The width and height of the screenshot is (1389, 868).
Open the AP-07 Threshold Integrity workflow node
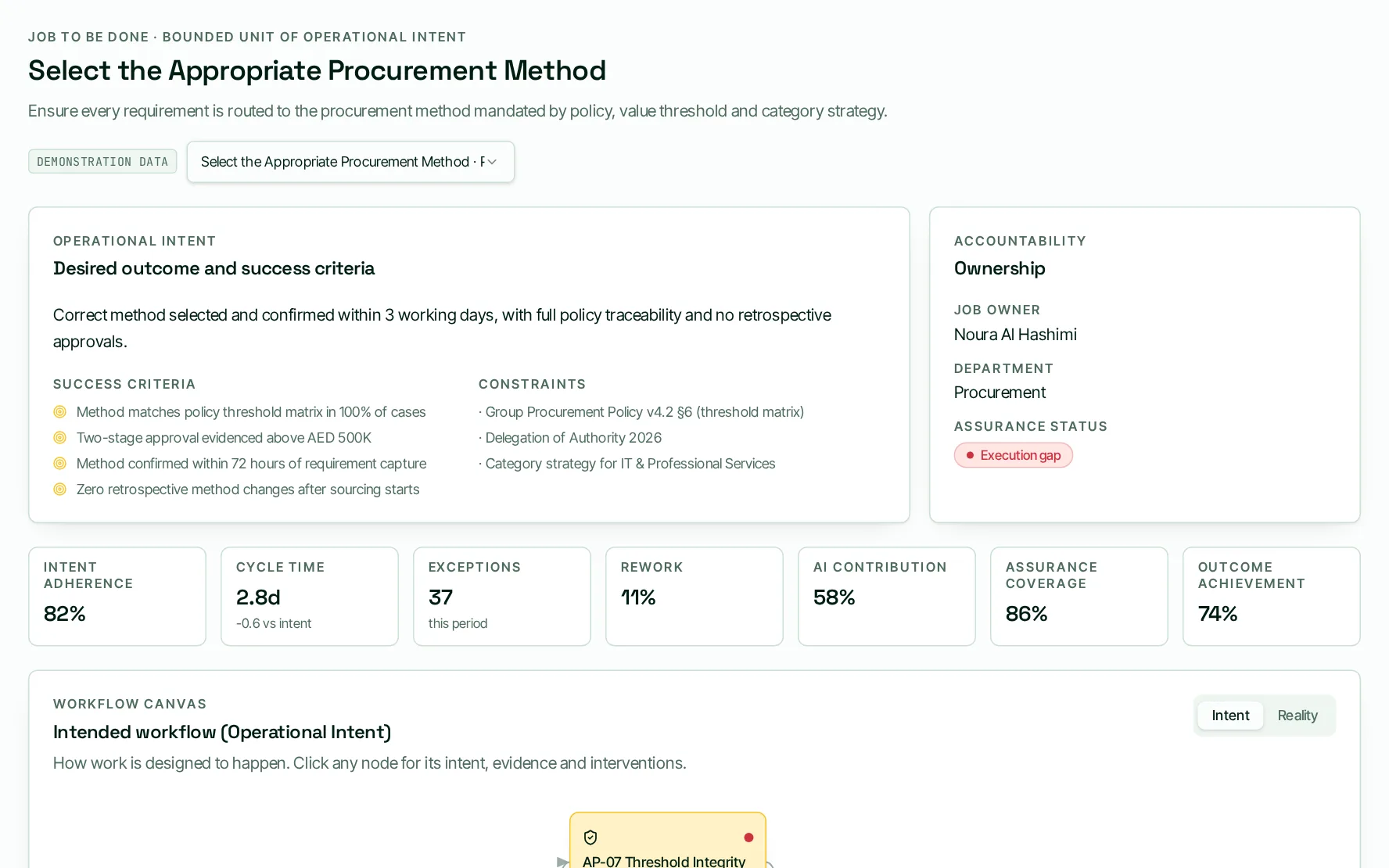tap(668, 841)
